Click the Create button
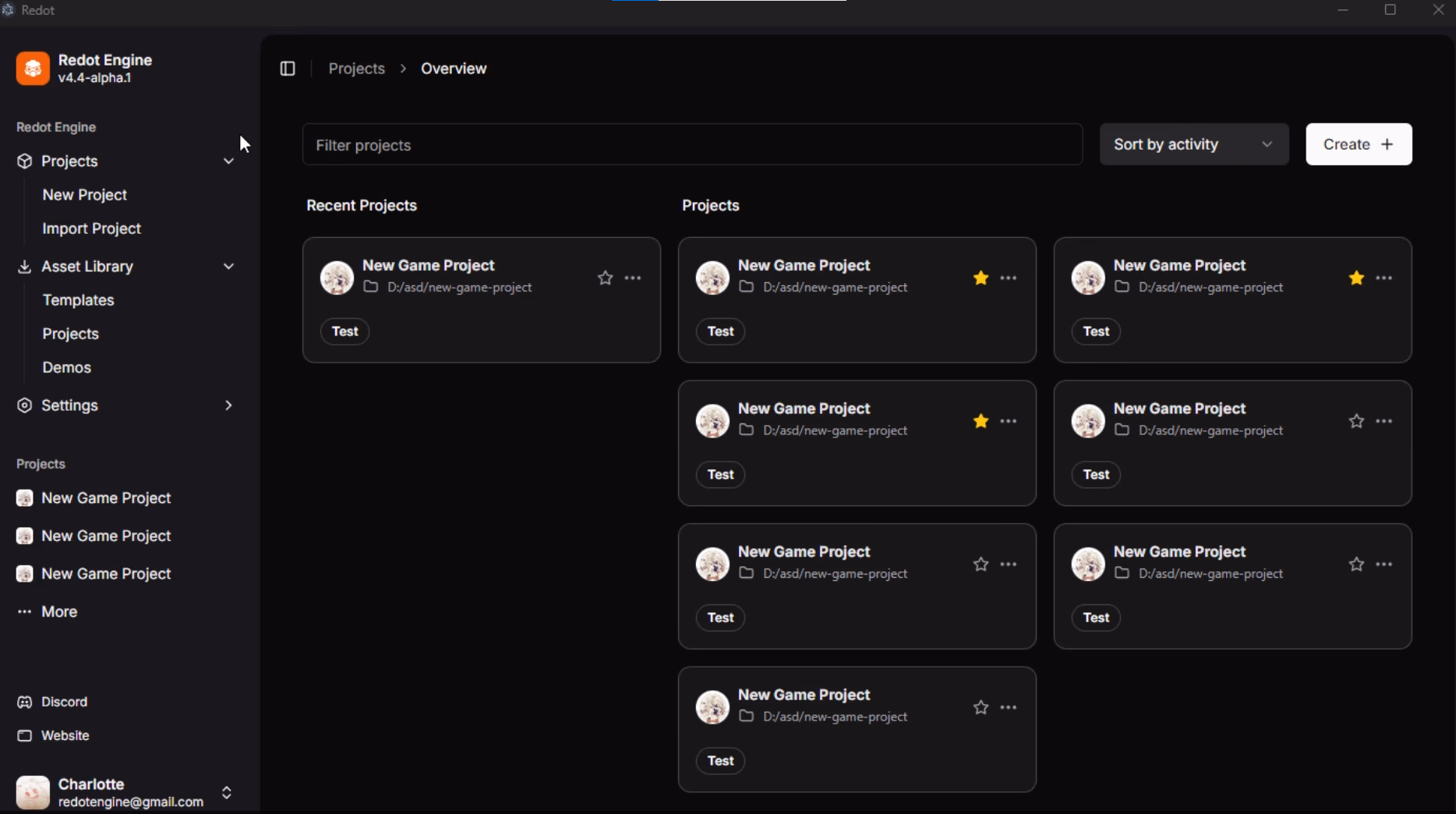This screenshot has height=814, width=1456. (1358, 144)
